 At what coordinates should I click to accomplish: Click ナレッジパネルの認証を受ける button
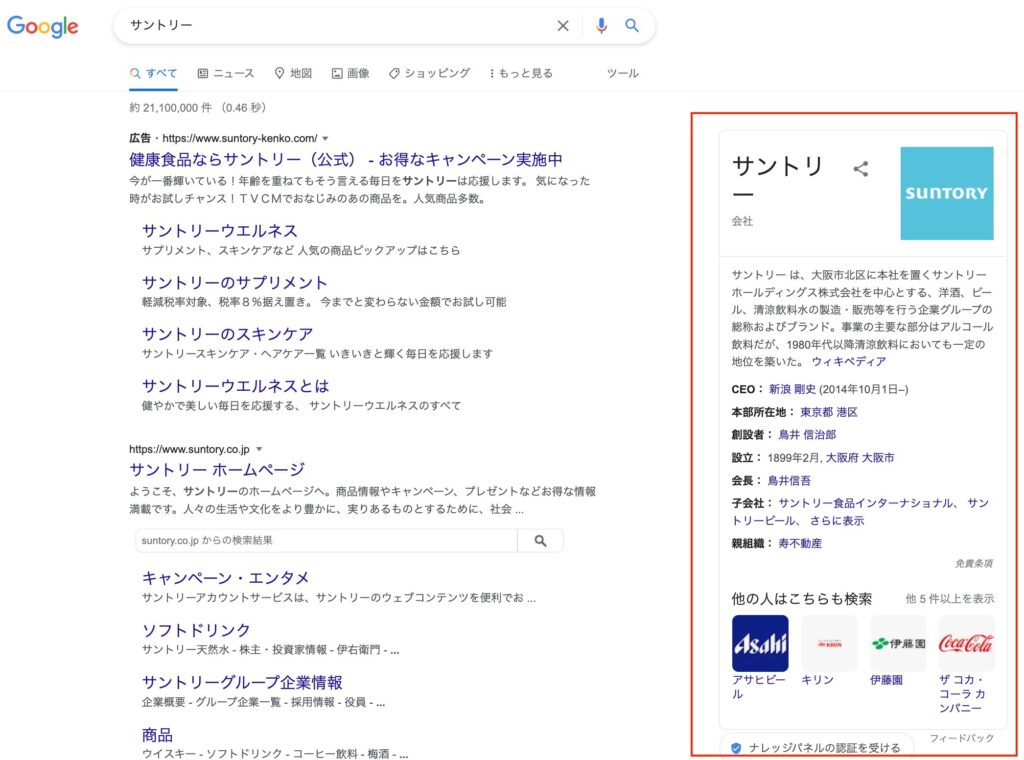pos(816,748)
